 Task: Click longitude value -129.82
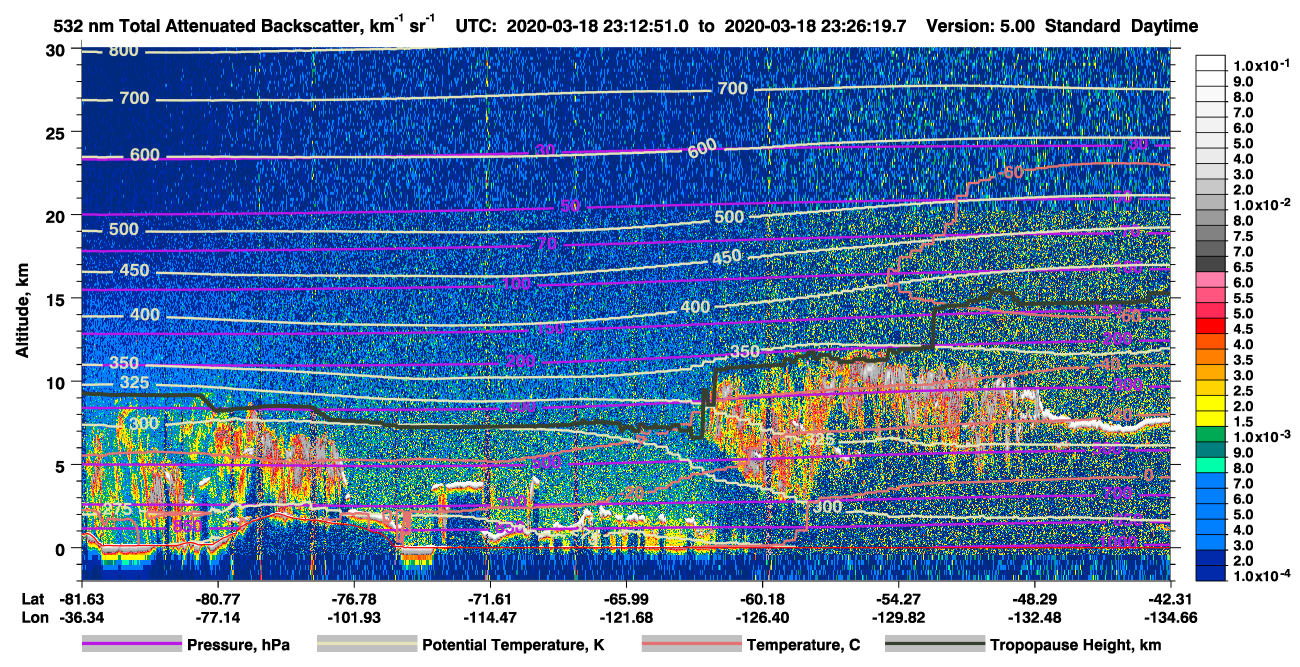tap(897, 616)
